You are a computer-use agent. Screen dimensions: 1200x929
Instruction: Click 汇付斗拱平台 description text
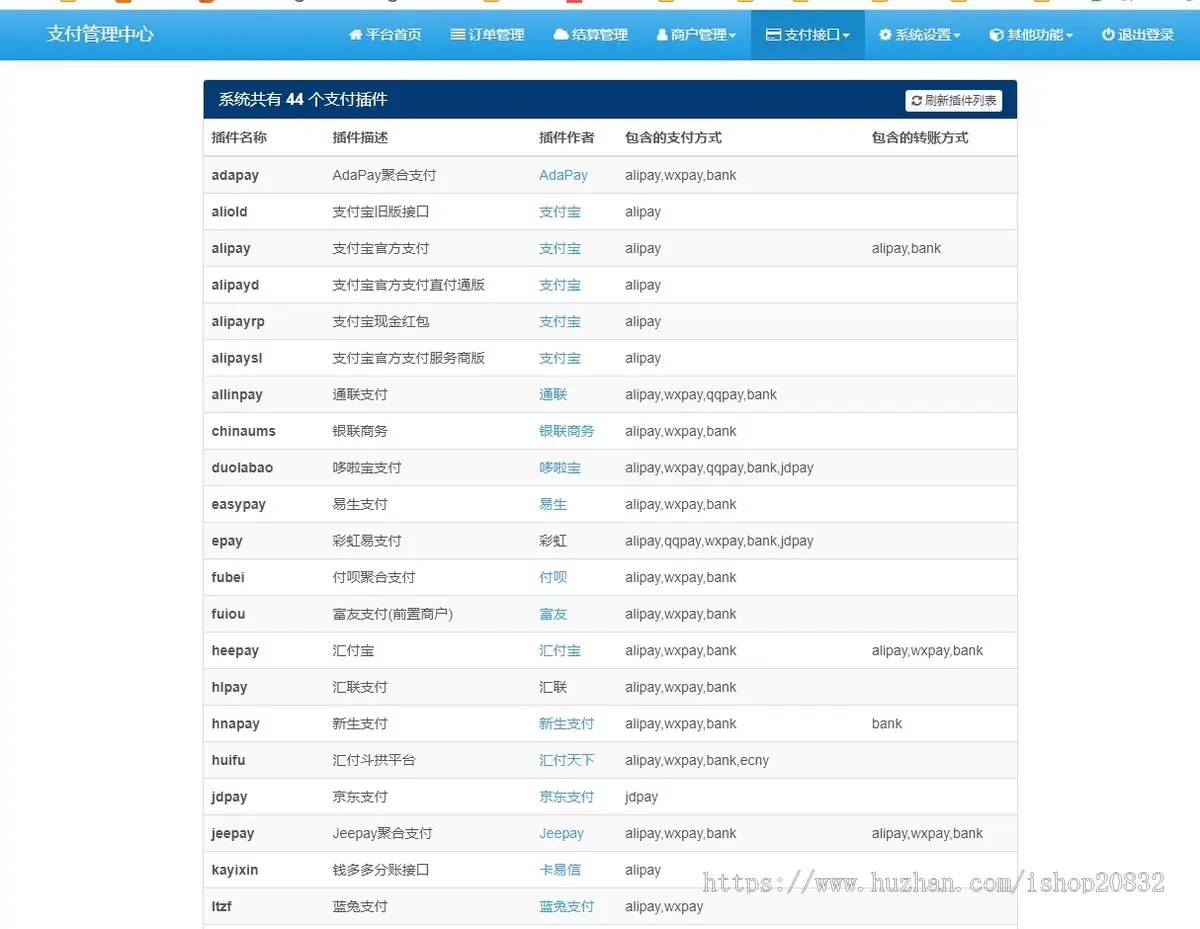374,760
